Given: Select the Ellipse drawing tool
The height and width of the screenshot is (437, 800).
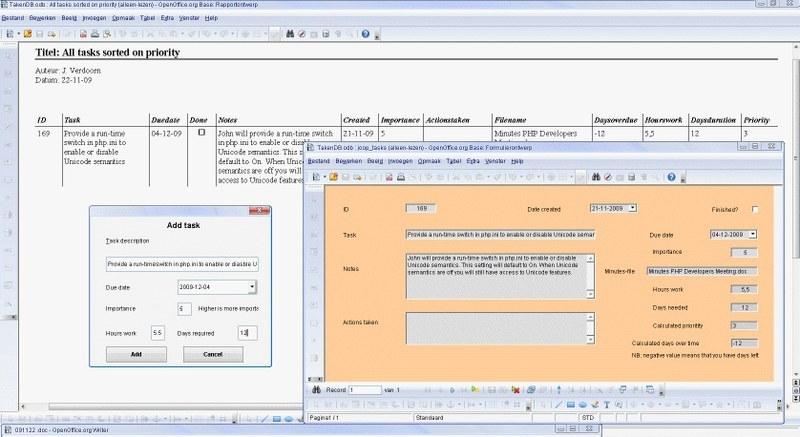Looking at the screenshot, I should point(583,405).
